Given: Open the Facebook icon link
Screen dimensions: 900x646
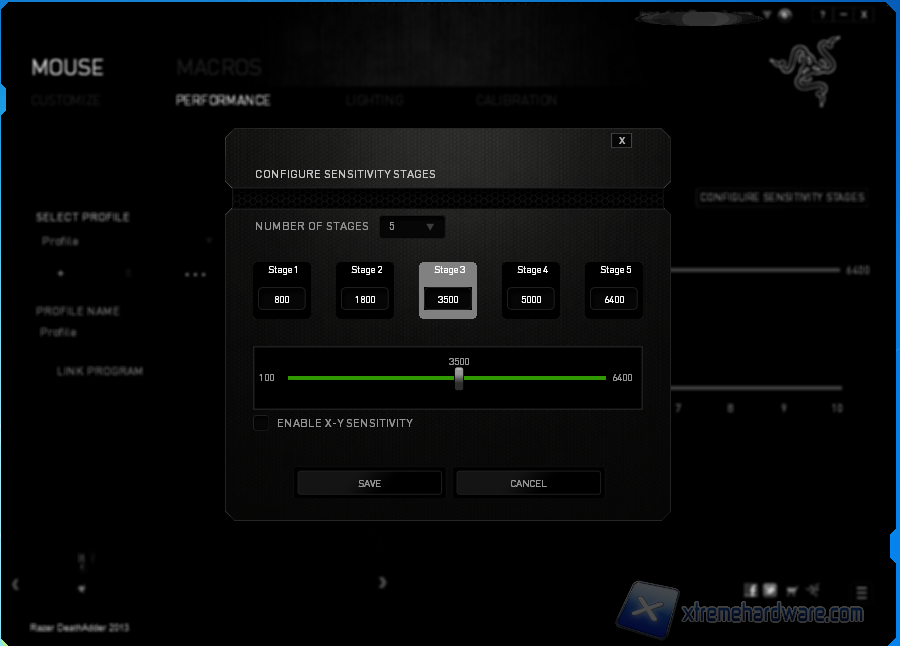Looking at the screenshot, I should [751, 591].
